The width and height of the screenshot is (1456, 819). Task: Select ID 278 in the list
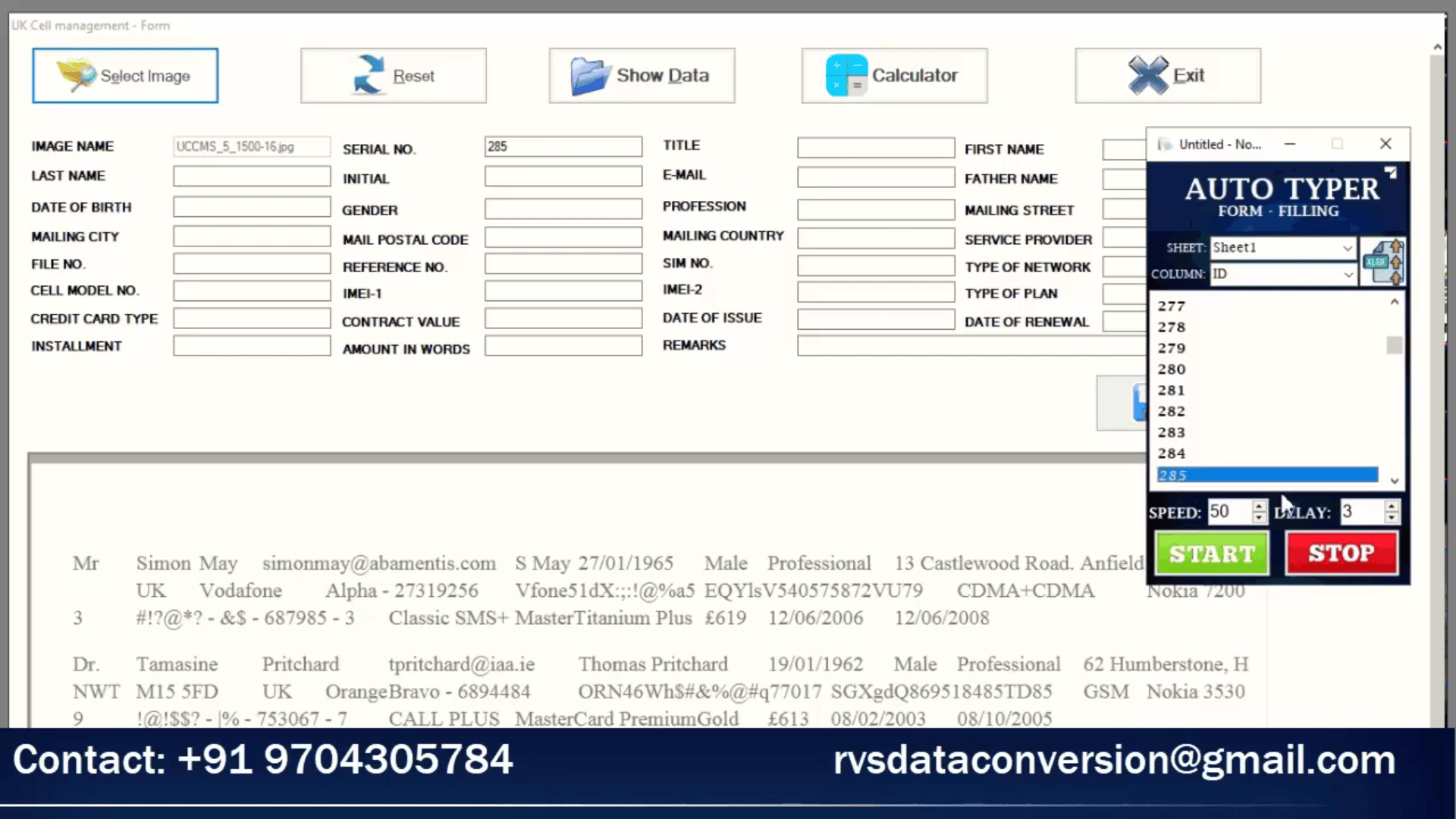(1267, 327)
